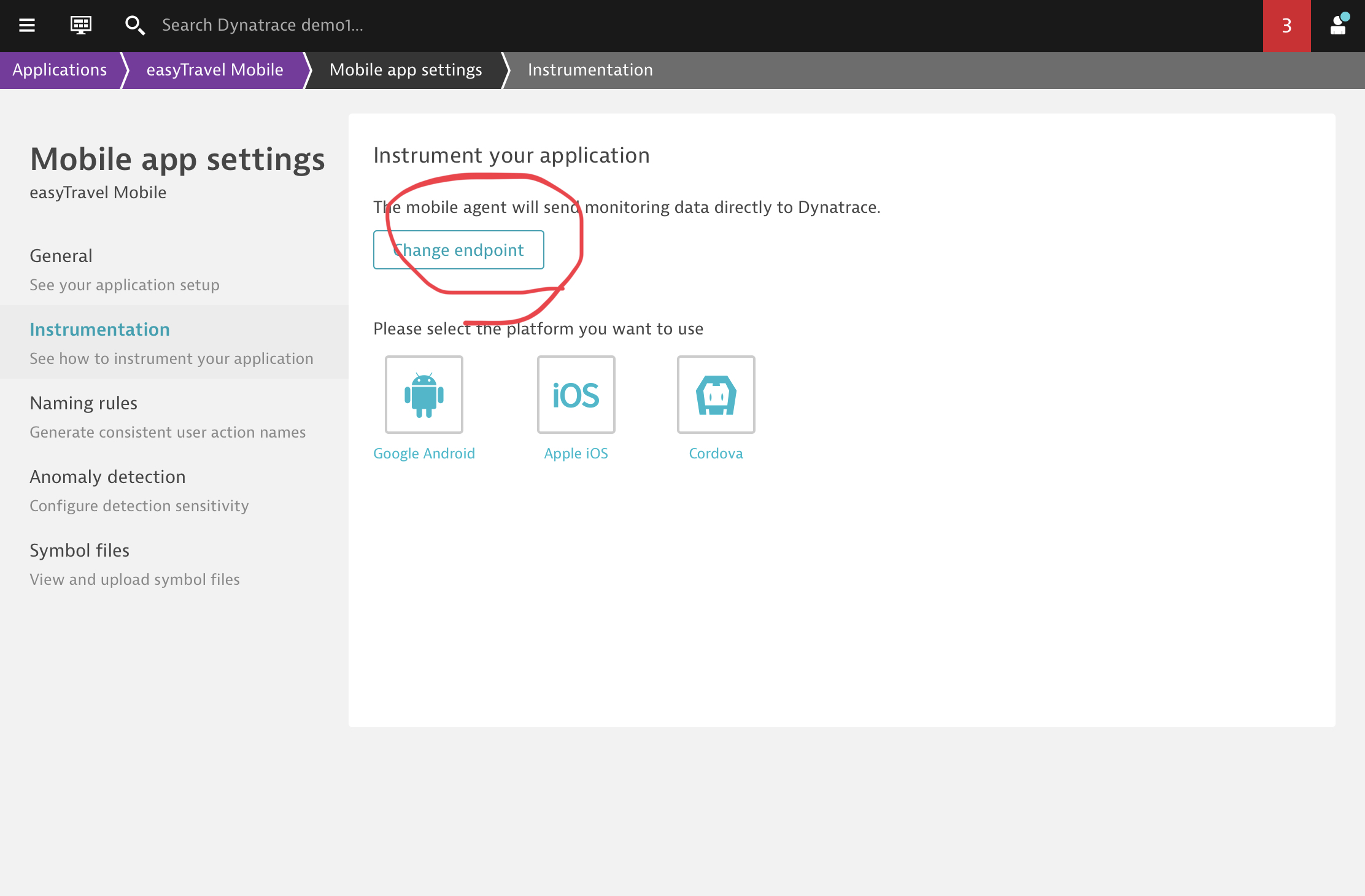Go to easyTravel Mobile breadcrumb
The height and width of the screenshot is (896, 1365).
215,70
